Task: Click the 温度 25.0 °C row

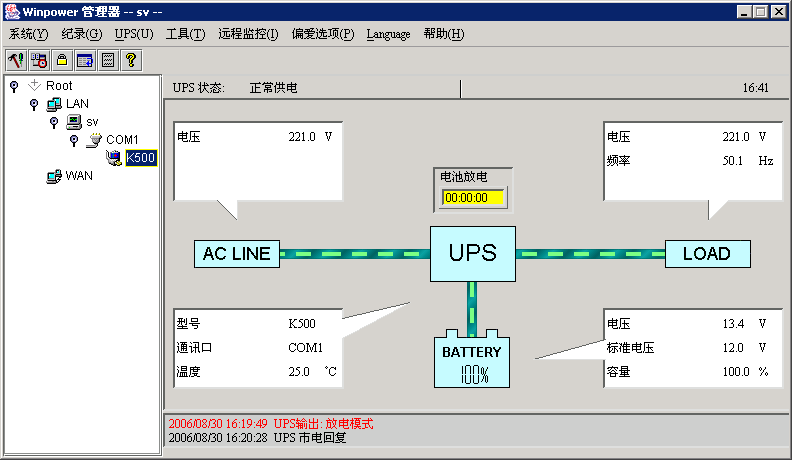Action: point(258,372)
